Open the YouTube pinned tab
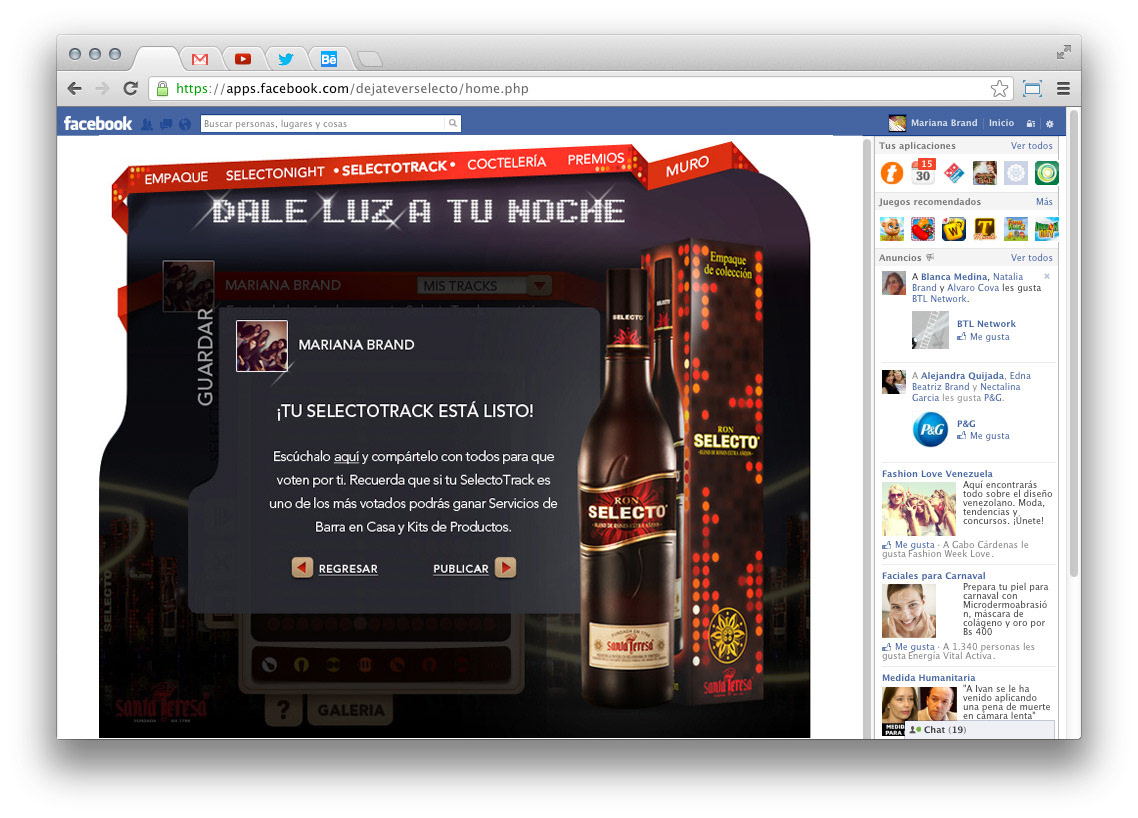The image size is (1138, 818). point(243,60)
